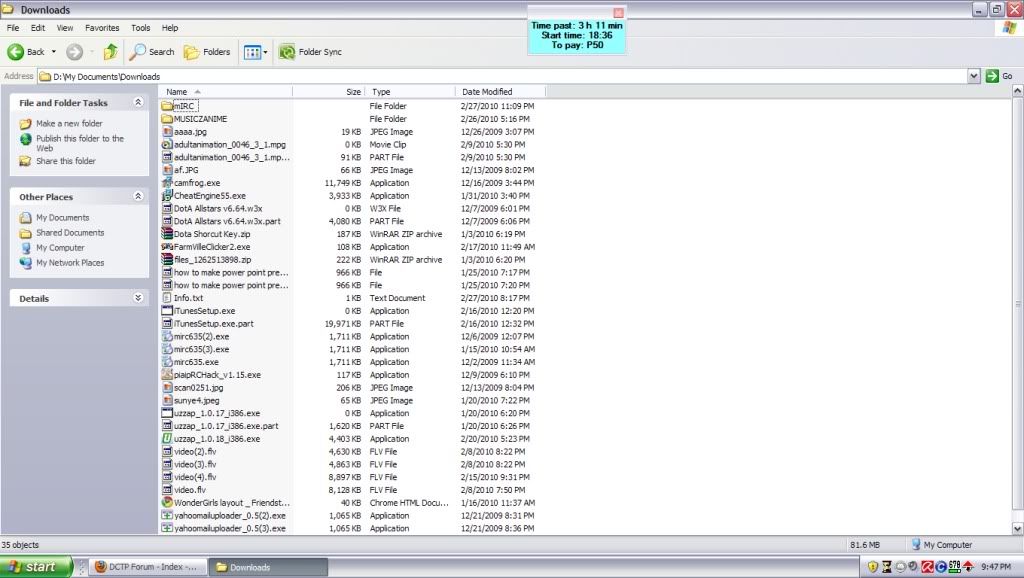Select DotA Allstars v6.64.w3x.part file name

pyautogui.click(x=227, y=221)
